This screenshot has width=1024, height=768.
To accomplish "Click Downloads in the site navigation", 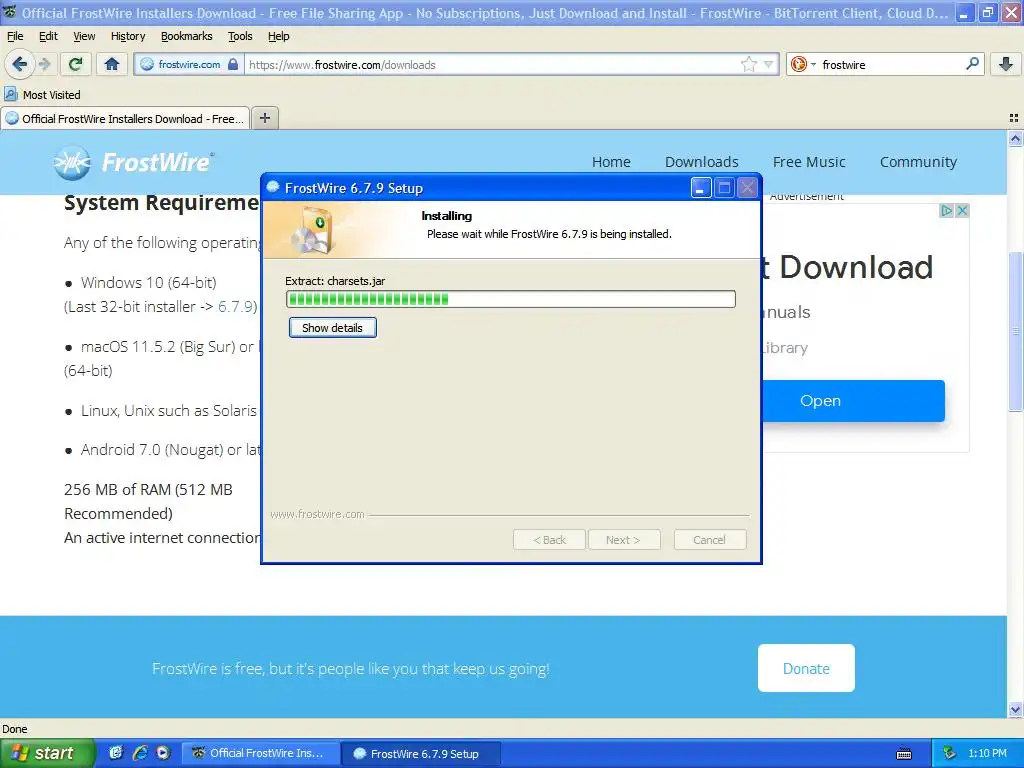I will click(x=701, y=162).
